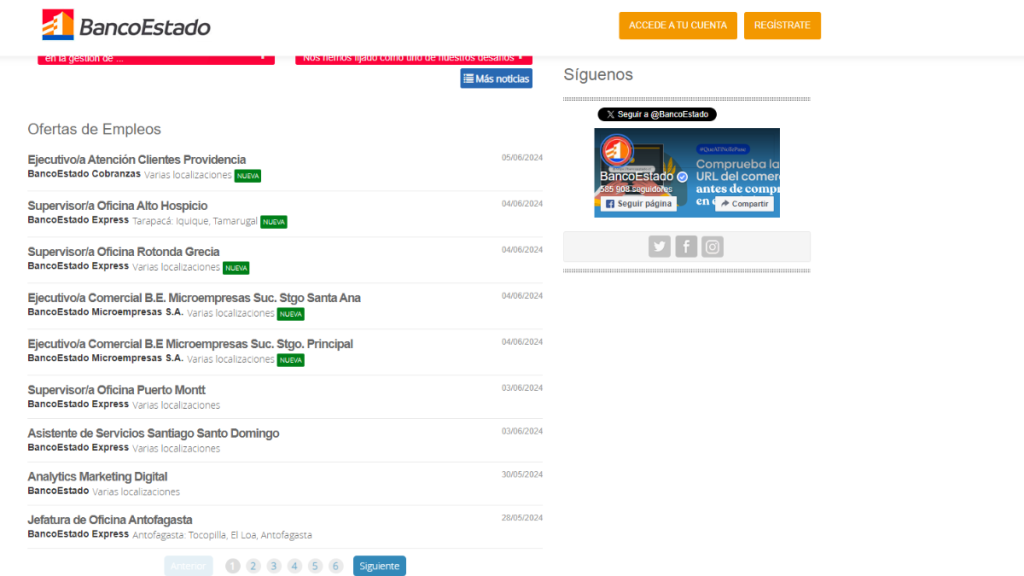
Task: Open Supervisor/a Oficina Alto Hospicio offer
Action: (x=118, y=206)
